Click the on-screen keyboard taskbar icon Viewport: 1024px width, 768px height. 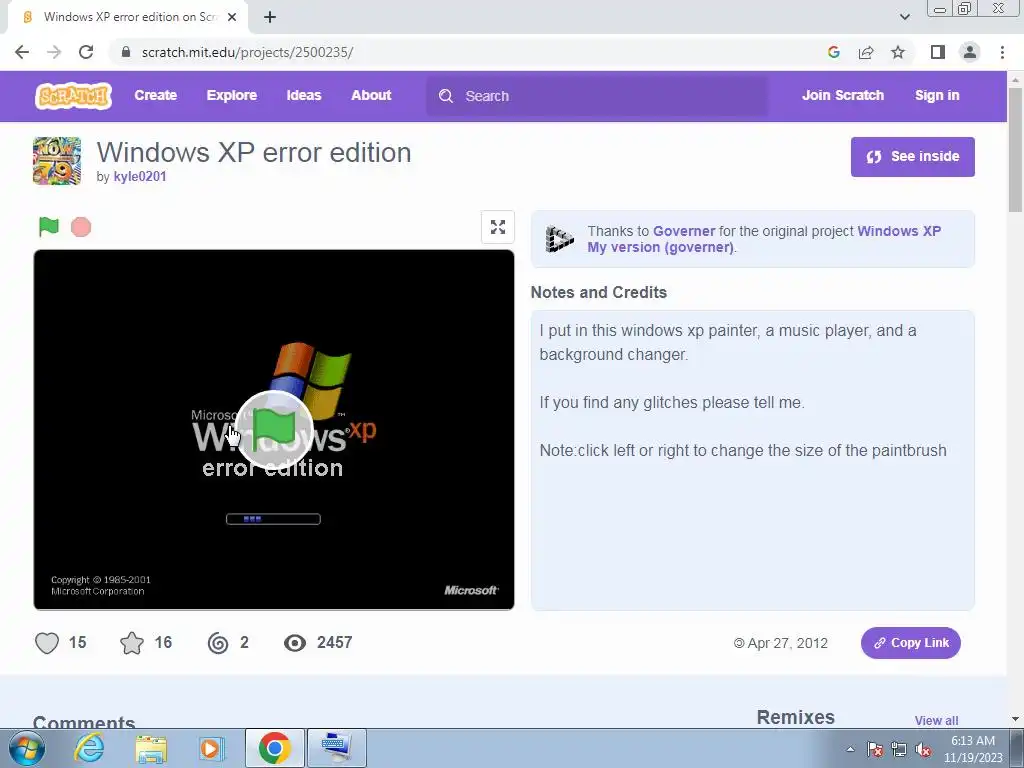pos(336,748)
